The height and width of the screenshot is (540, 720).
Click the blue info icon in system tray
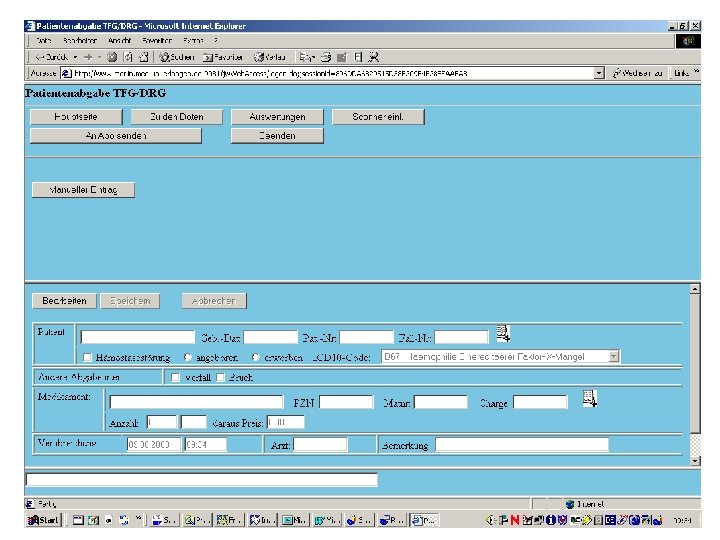(x=550, y=520)
